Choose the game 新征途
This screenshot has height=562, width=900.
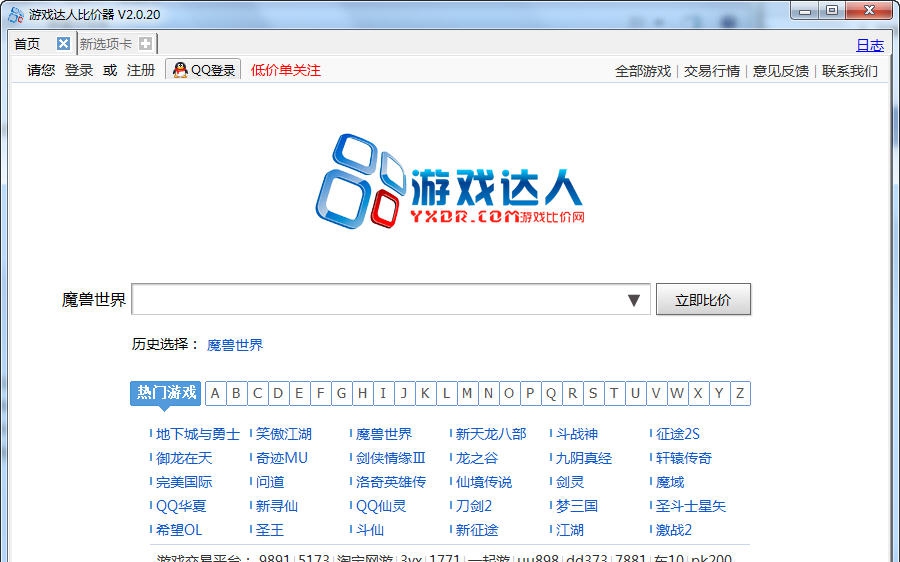point(477,530)
